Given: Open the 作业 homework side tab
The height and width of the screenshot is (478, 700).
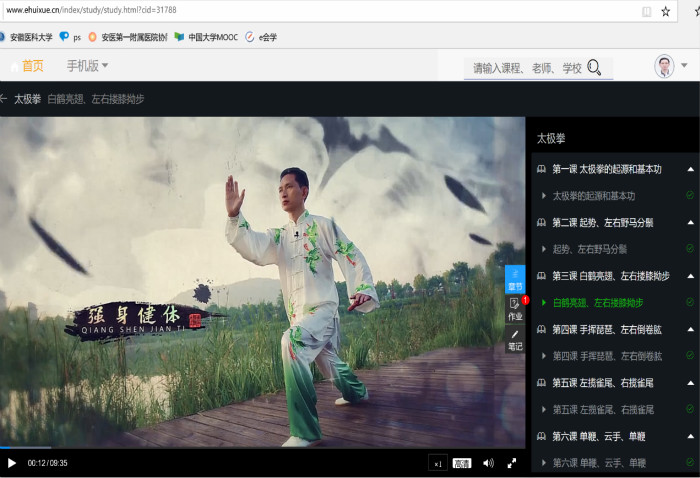Looking at the screenshot, I should coord(515,309).
